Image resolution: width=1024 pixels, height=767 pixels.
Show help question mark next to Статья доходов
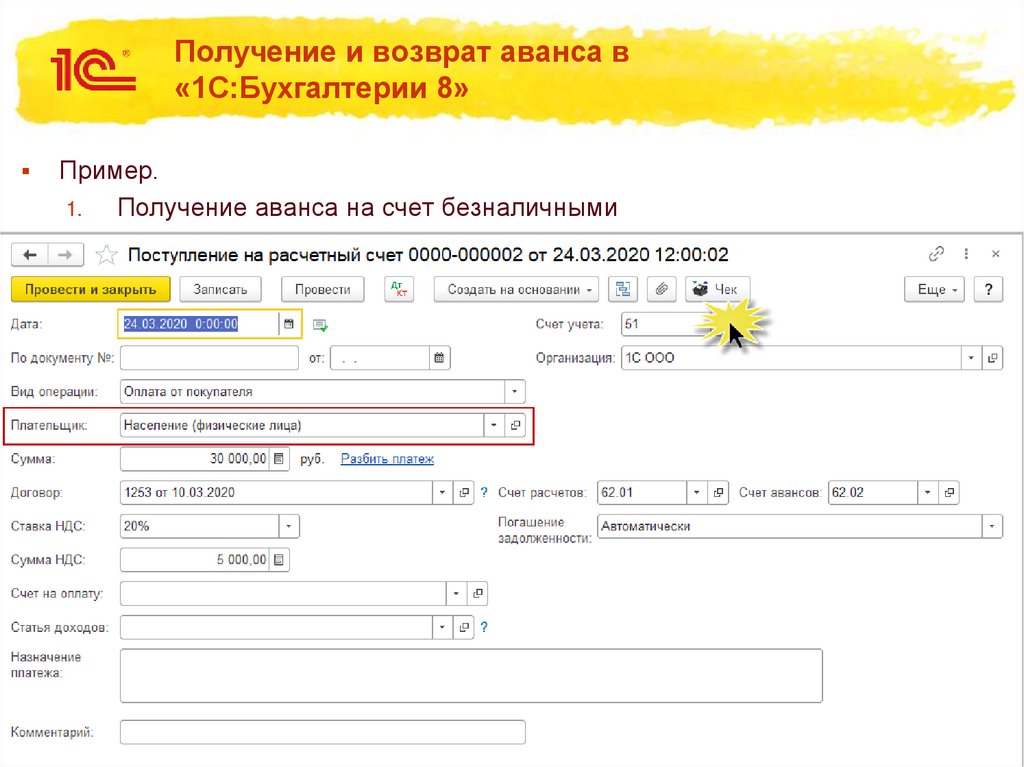[484, 627]
